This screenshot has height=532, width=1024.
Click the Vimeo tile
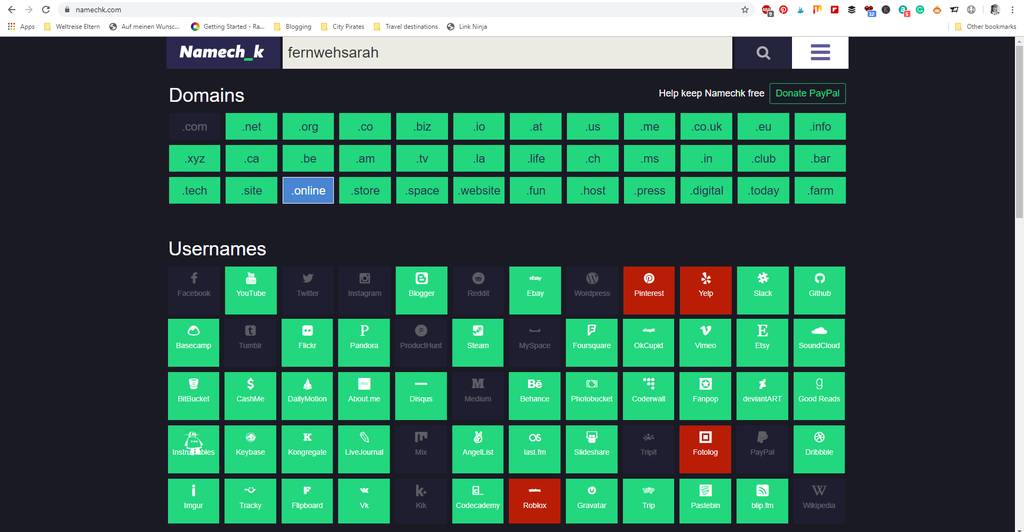click(705, 343)
